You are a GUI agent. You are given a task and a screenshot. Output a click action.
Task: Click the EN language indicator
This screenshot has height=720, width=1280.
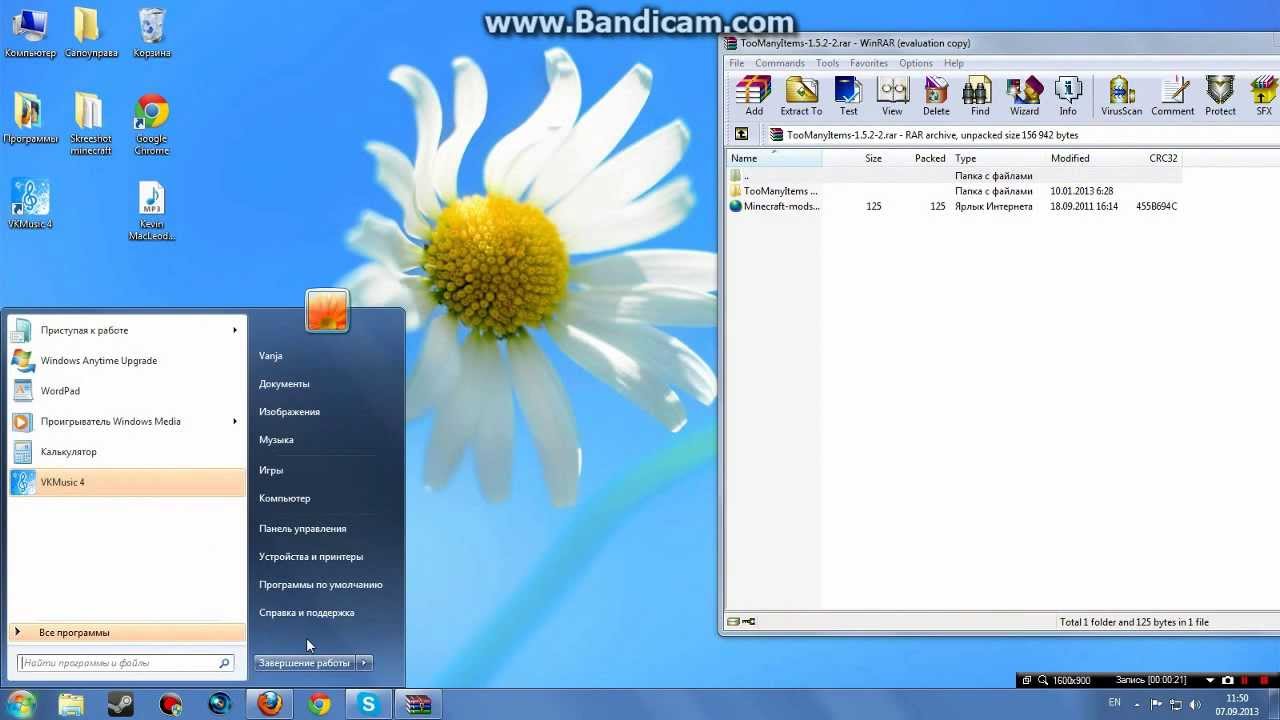[1115, 703]
